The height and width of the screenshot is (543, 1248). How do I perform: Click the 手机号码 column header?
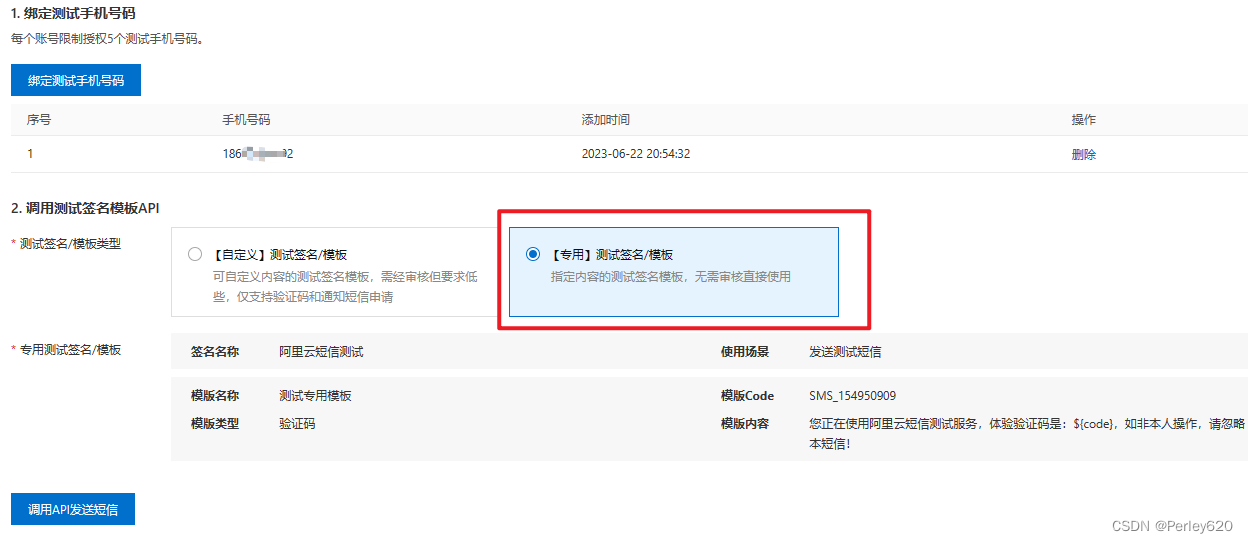[x=246, y=119]
